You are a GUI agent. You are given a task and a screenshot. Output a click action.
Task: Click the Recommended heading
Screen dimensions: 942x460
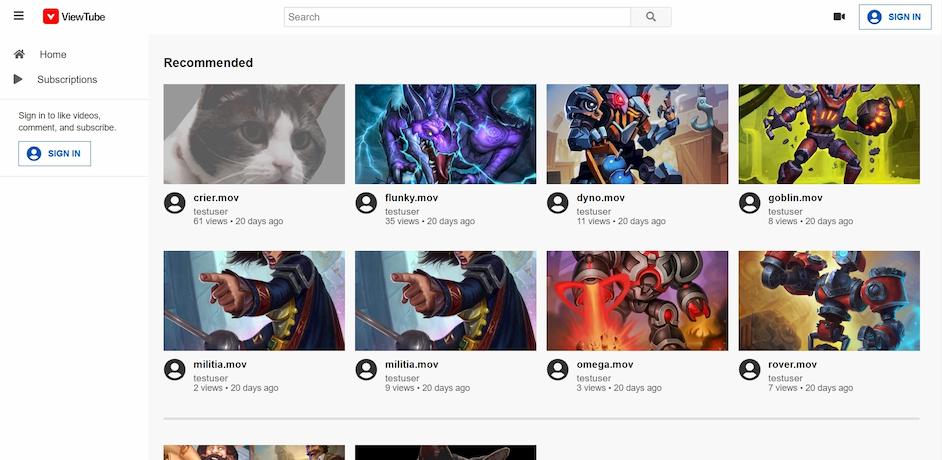coord(208,62)
